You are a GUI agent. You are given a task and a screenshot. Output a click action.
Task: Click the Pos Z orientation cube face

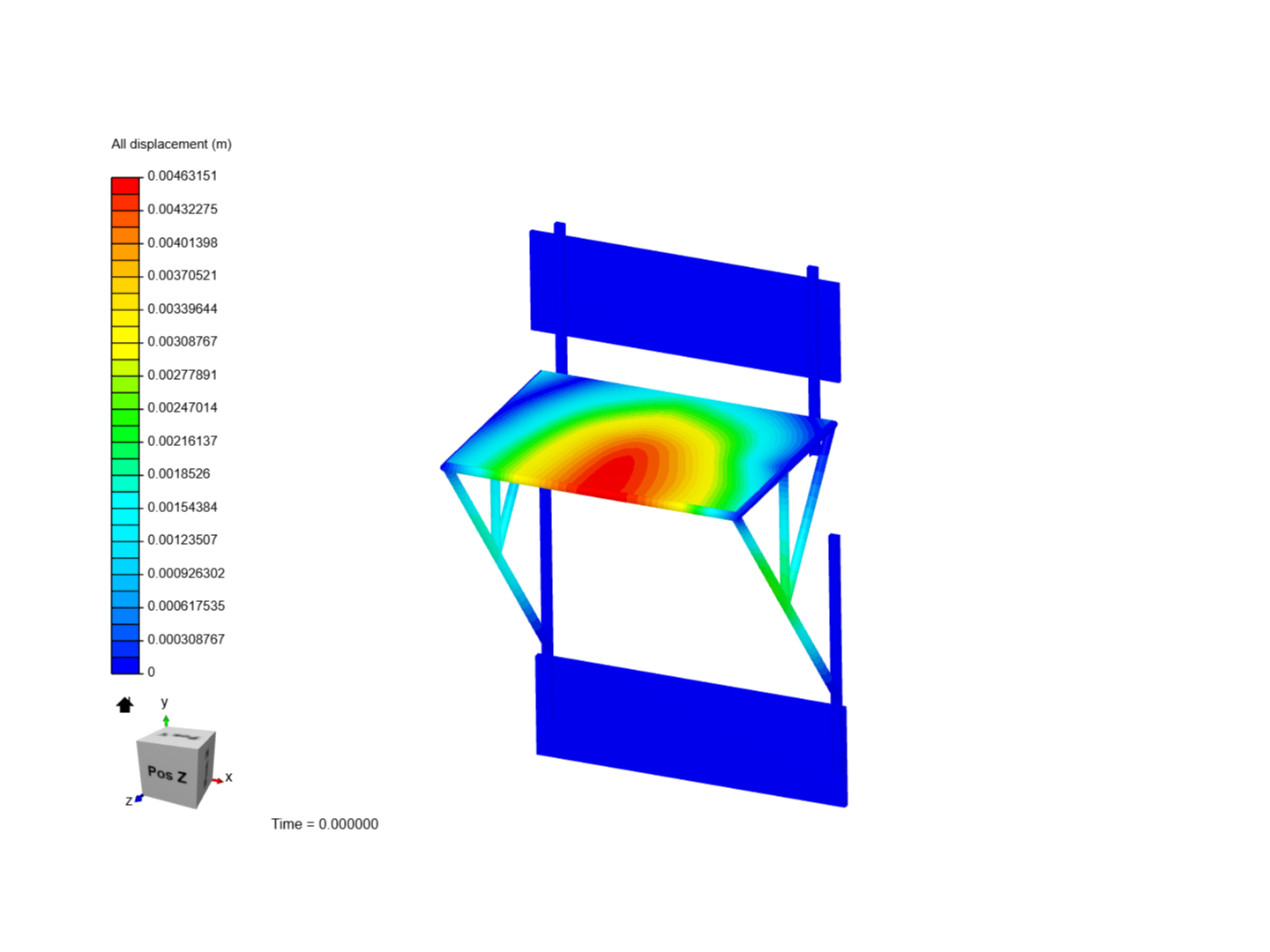[168, 773]
